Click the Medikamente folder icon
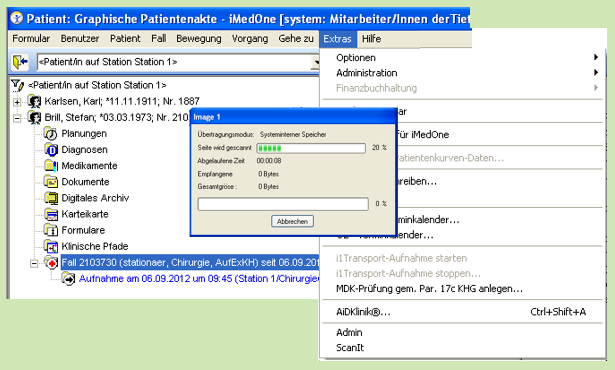 click(x=51, y=166)
